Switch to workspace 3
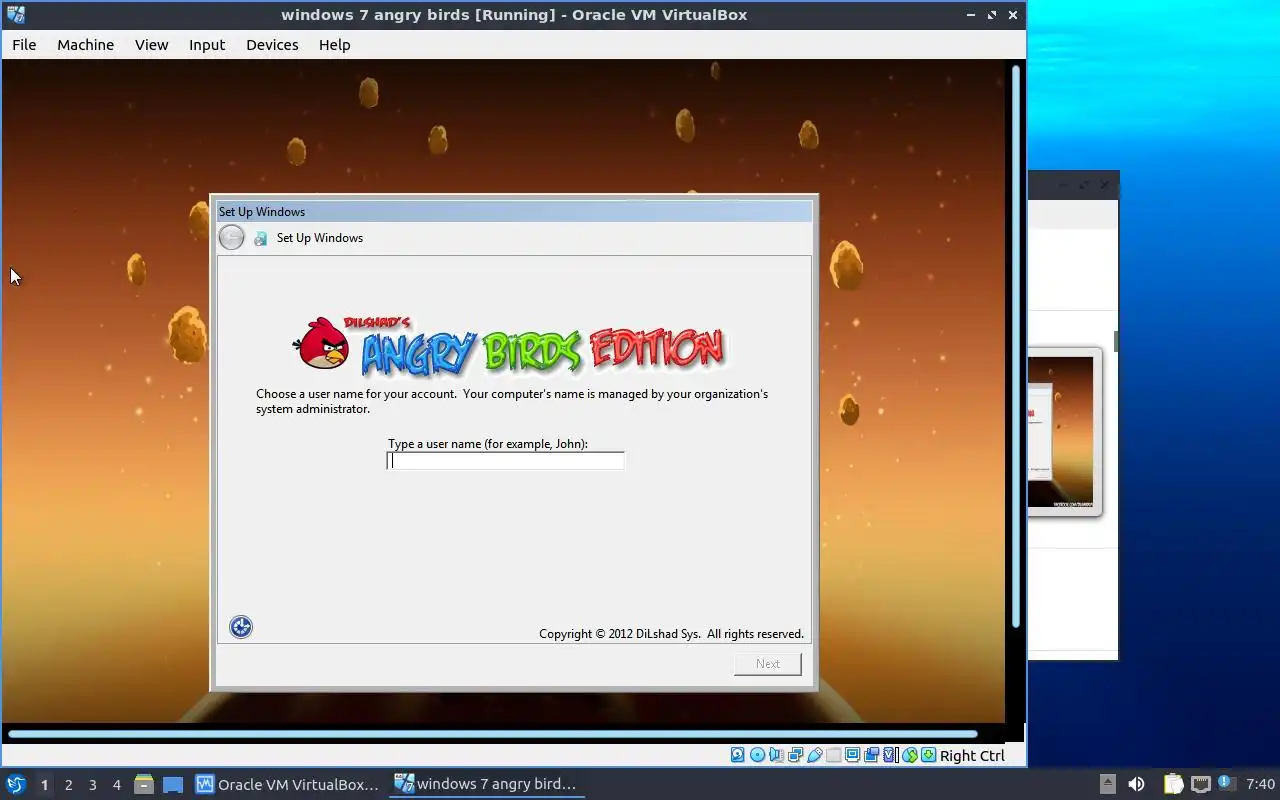1280x800 pixels. click(92, 785)
